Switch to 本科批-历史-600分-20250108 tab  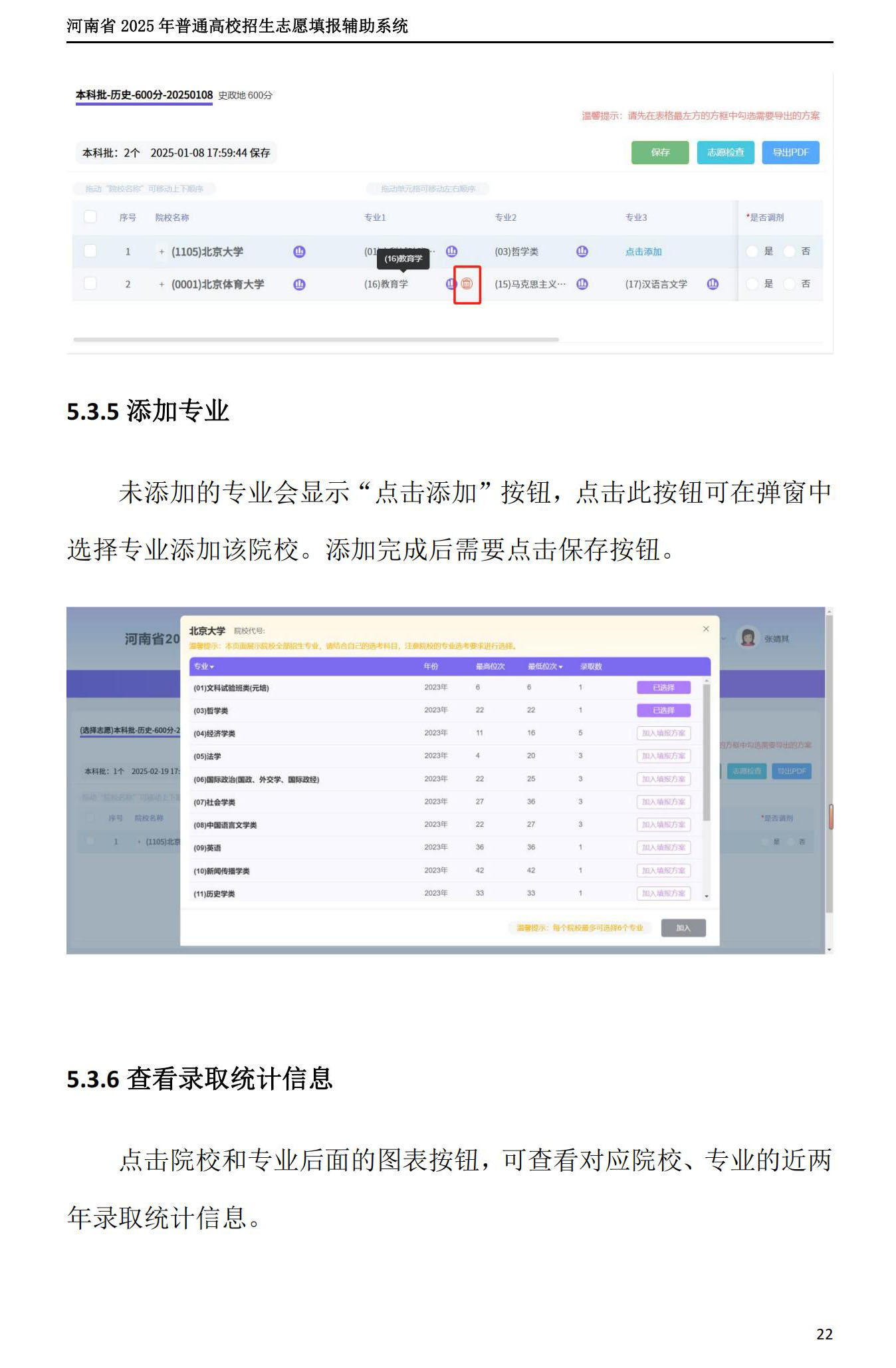[144, 95]
